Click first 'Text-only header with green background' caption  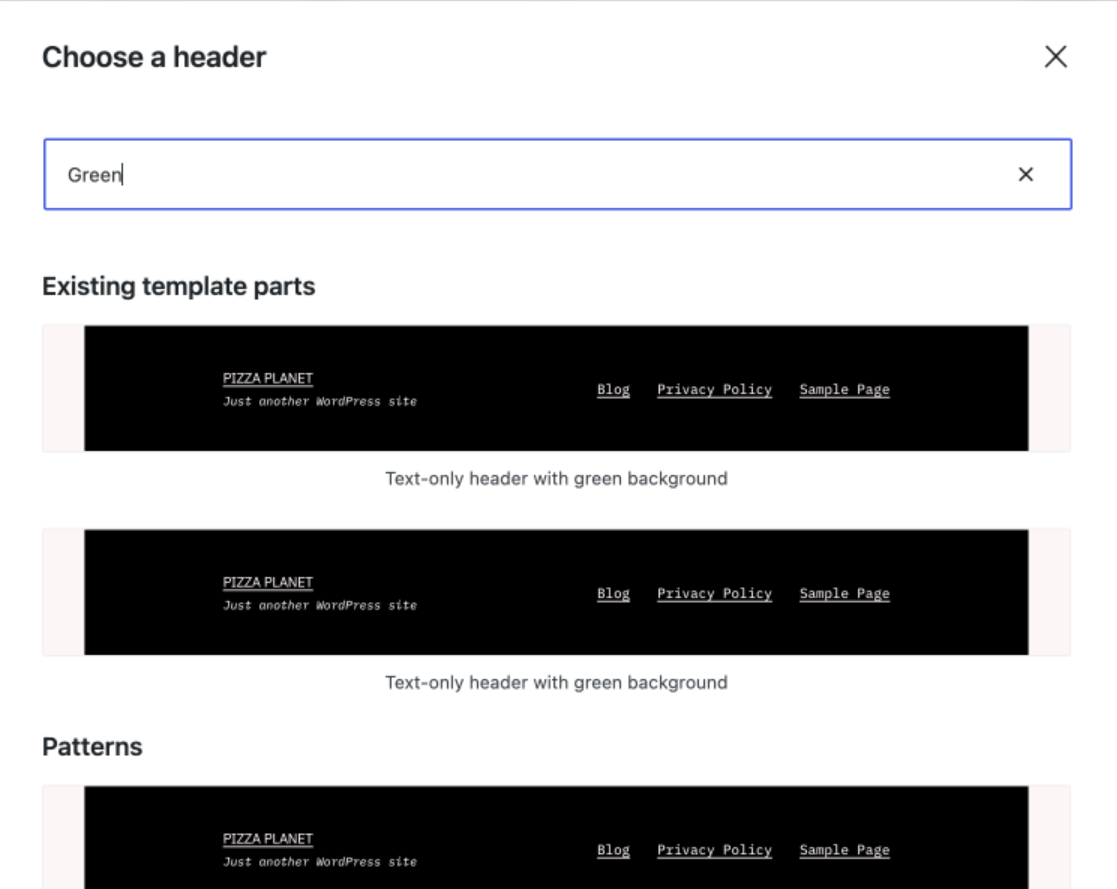click(556, 479)
